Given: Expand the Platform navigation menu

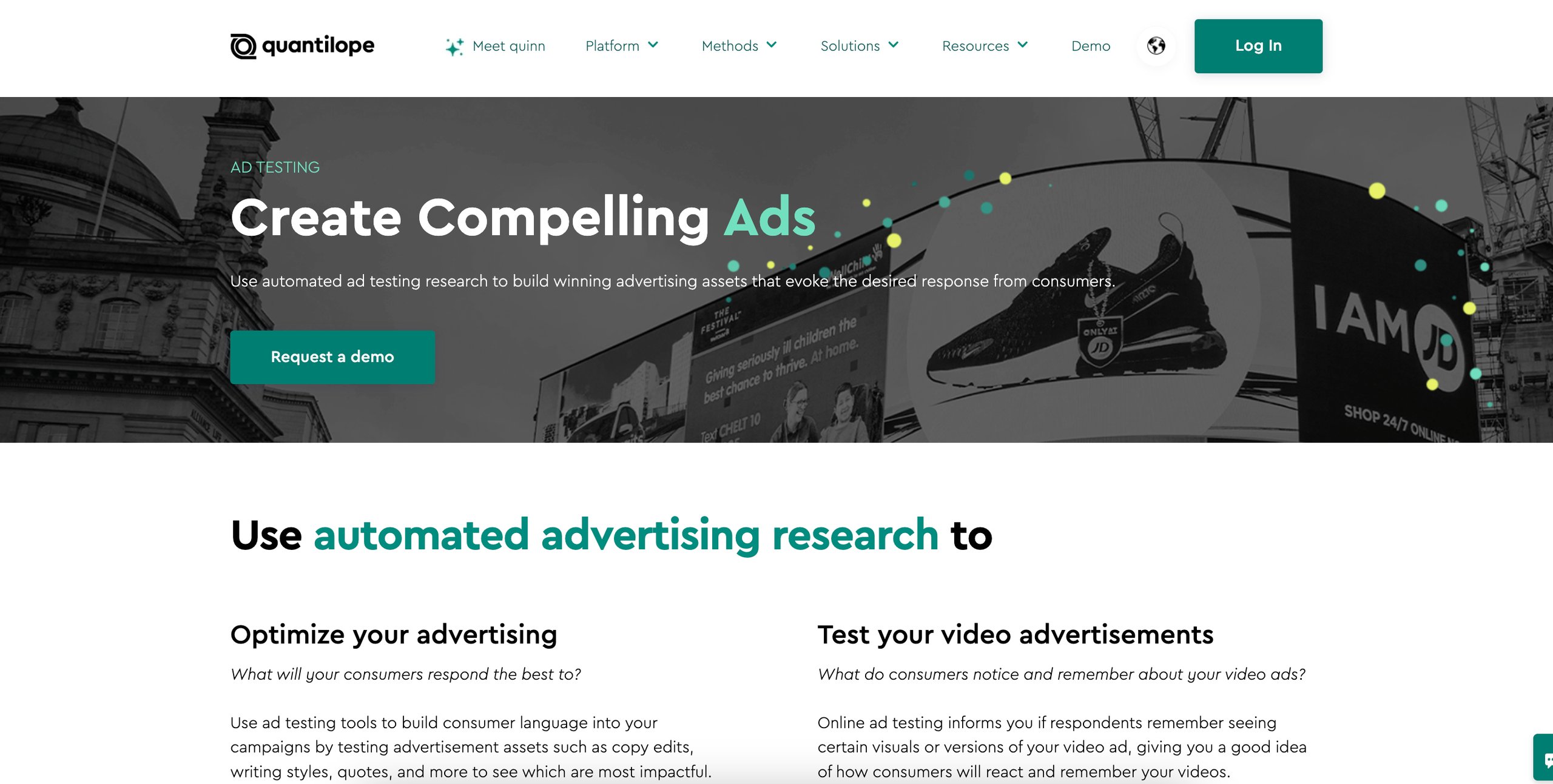Looking at the screenshot, I should pos(622,45).
